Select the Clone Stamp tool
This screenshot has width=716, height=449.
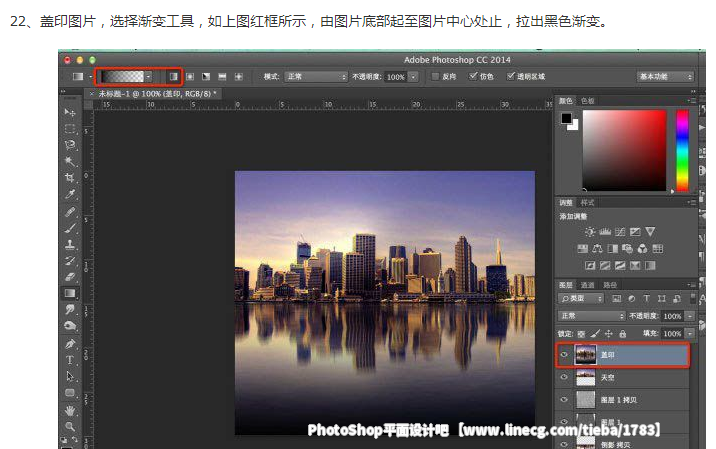point(69,244)
